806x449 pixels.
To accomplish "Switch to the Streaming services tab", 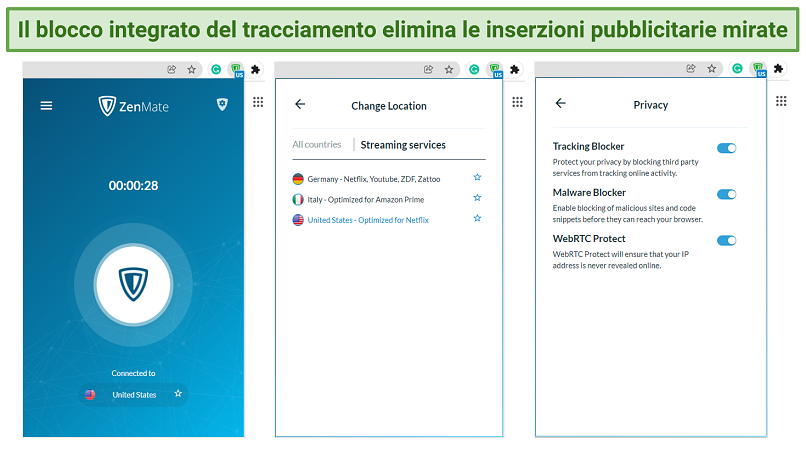I will (403, 145).
